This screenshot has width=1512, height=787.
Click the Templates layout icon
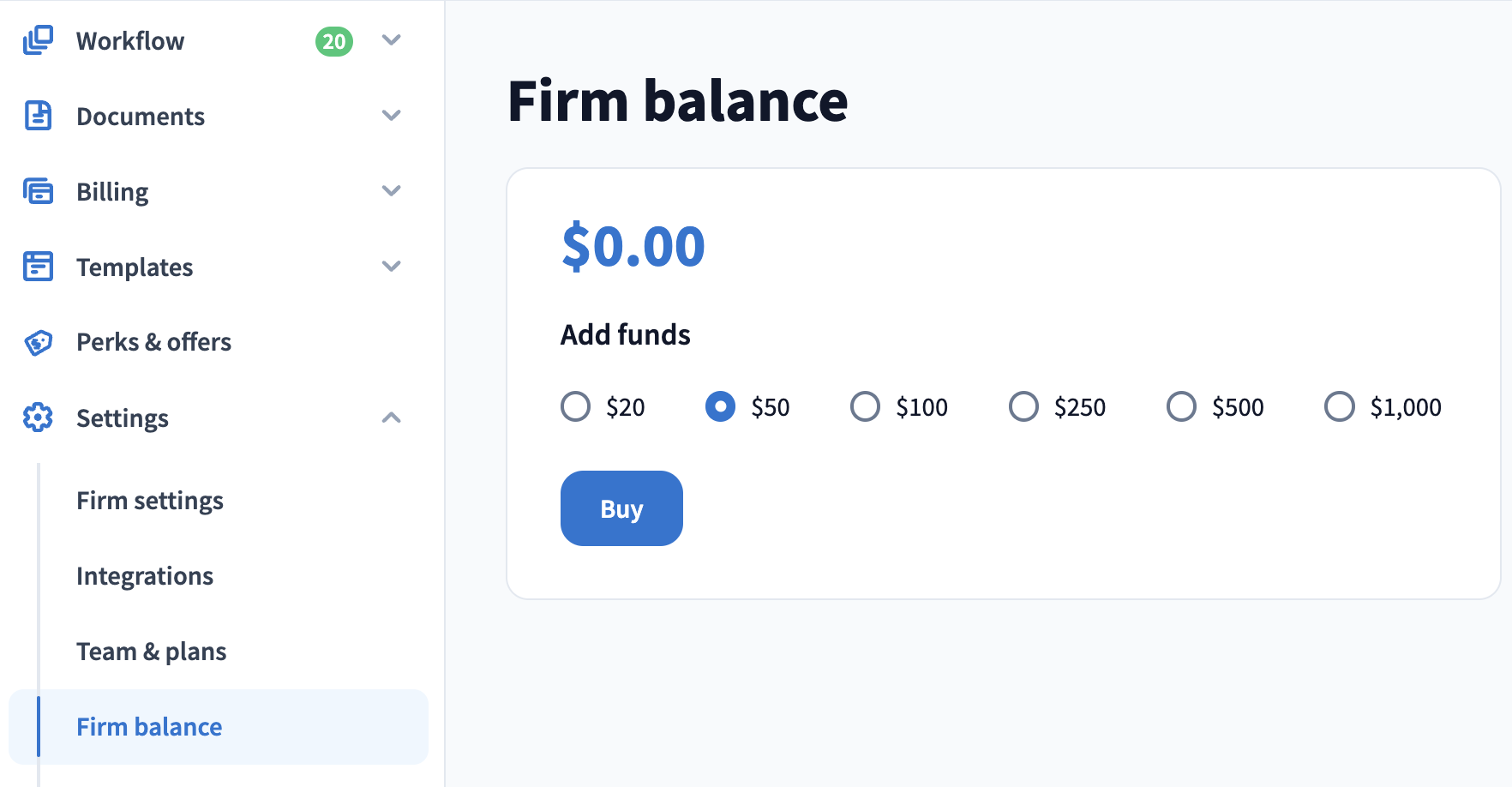(x=38, y=267)
